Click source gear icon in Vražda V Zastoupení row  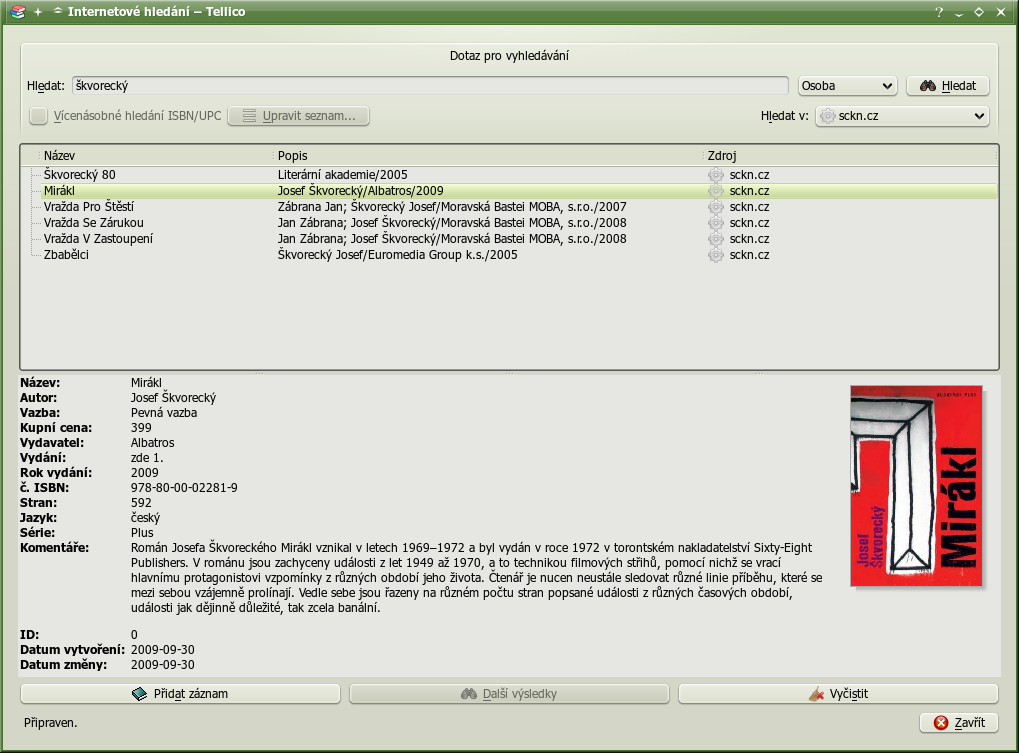pyautogui.click(x=716, y=239)
